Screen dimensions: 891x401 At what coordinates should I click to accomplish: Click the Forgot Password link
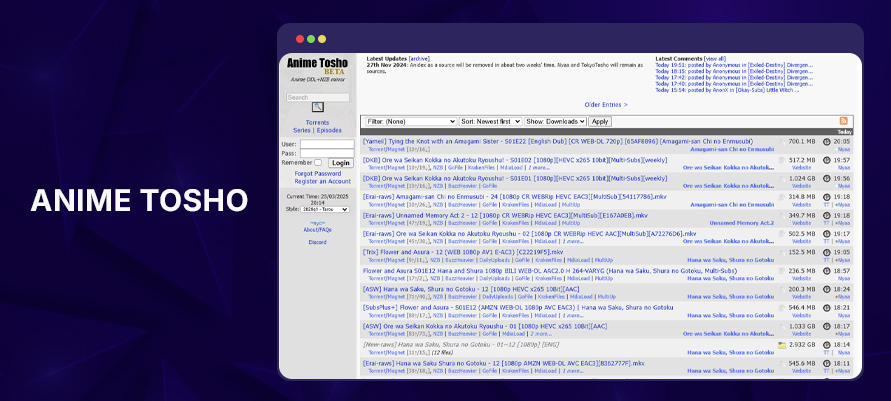tap(317, 173)
